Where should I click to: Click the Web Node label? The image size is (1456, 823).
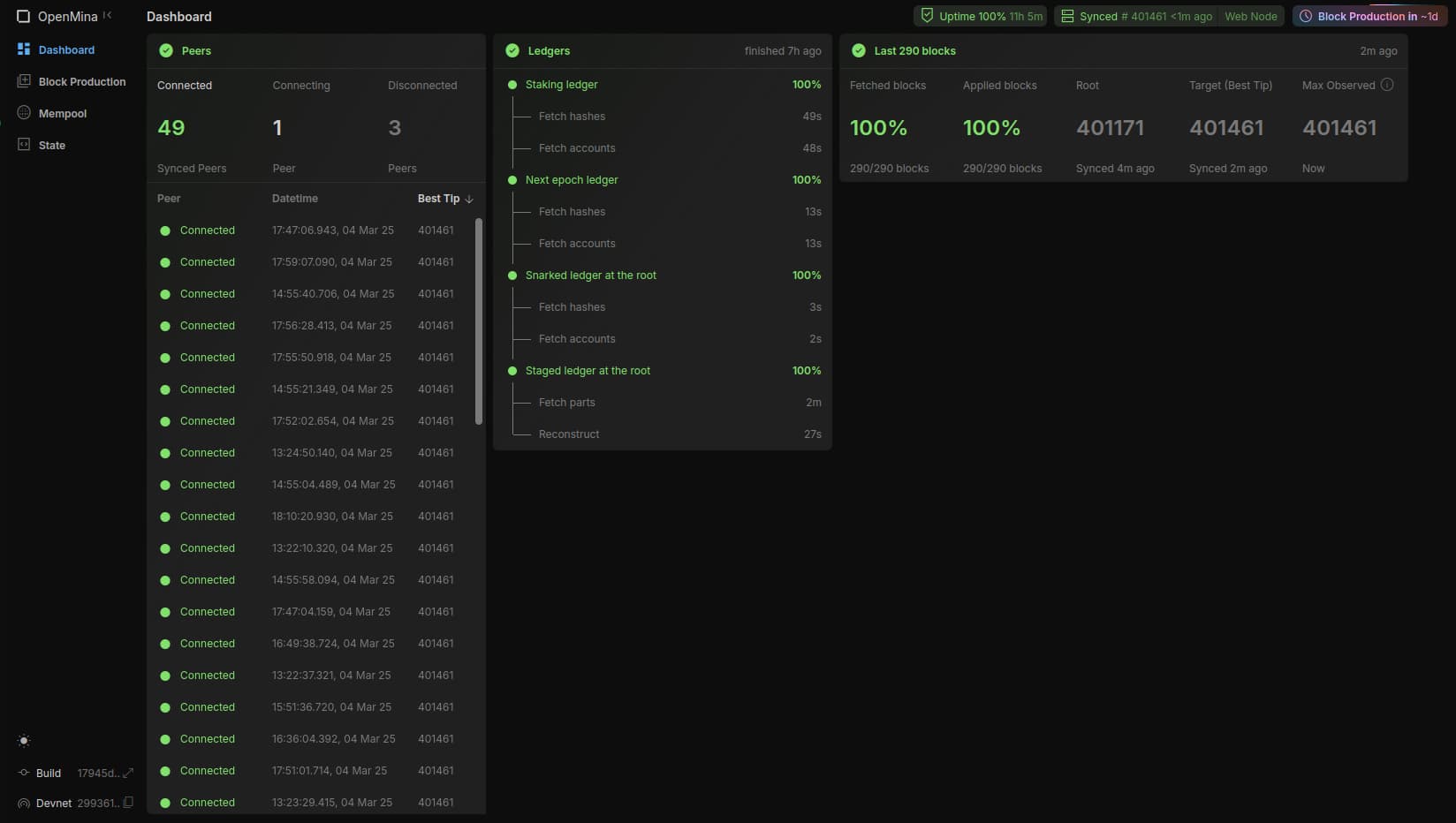1250,16
